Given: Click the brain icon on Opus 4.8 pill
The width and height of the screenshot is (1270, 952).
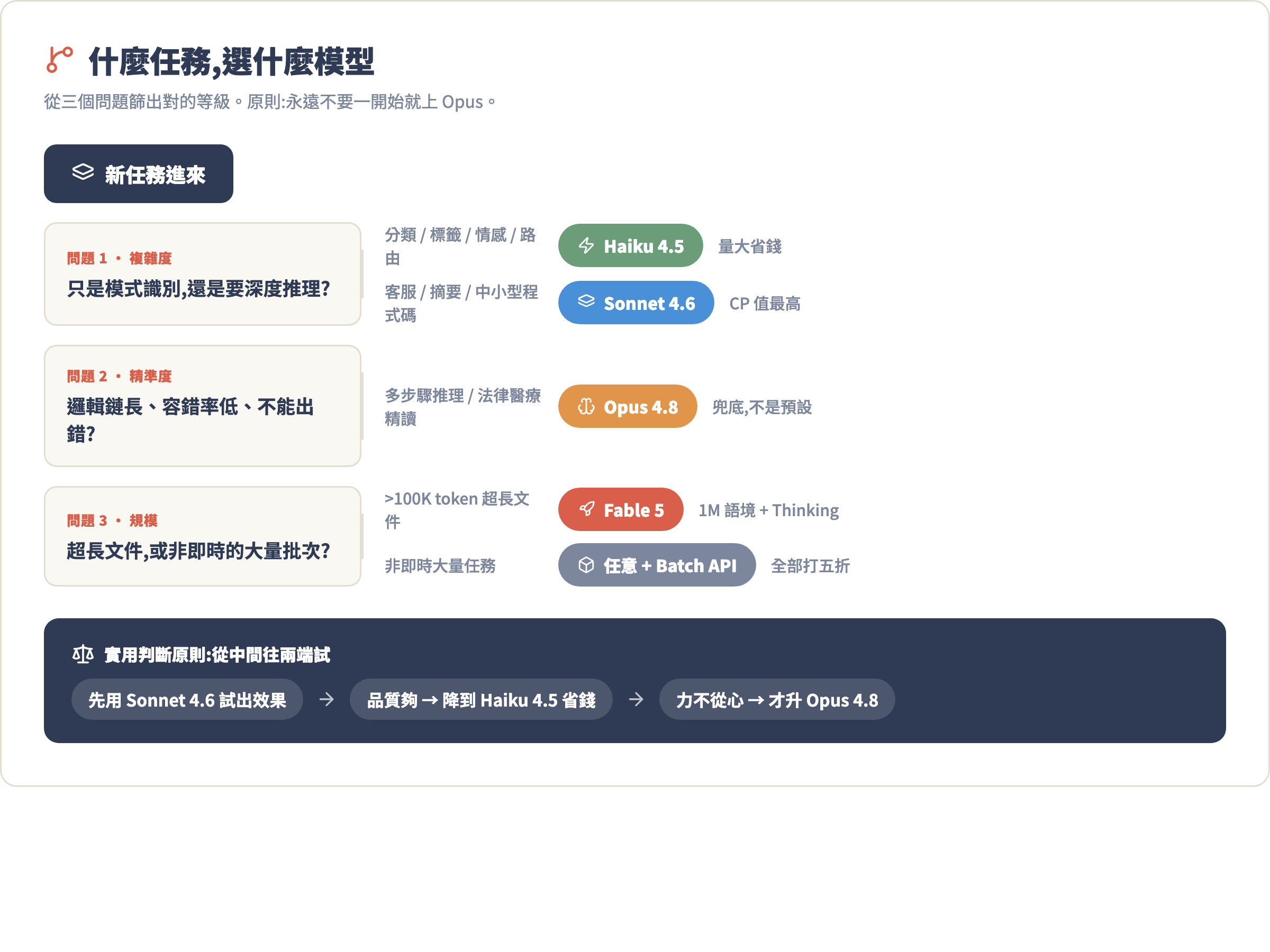Looking at the screenshot, I should pyautogui.click(x=586, y=406).
